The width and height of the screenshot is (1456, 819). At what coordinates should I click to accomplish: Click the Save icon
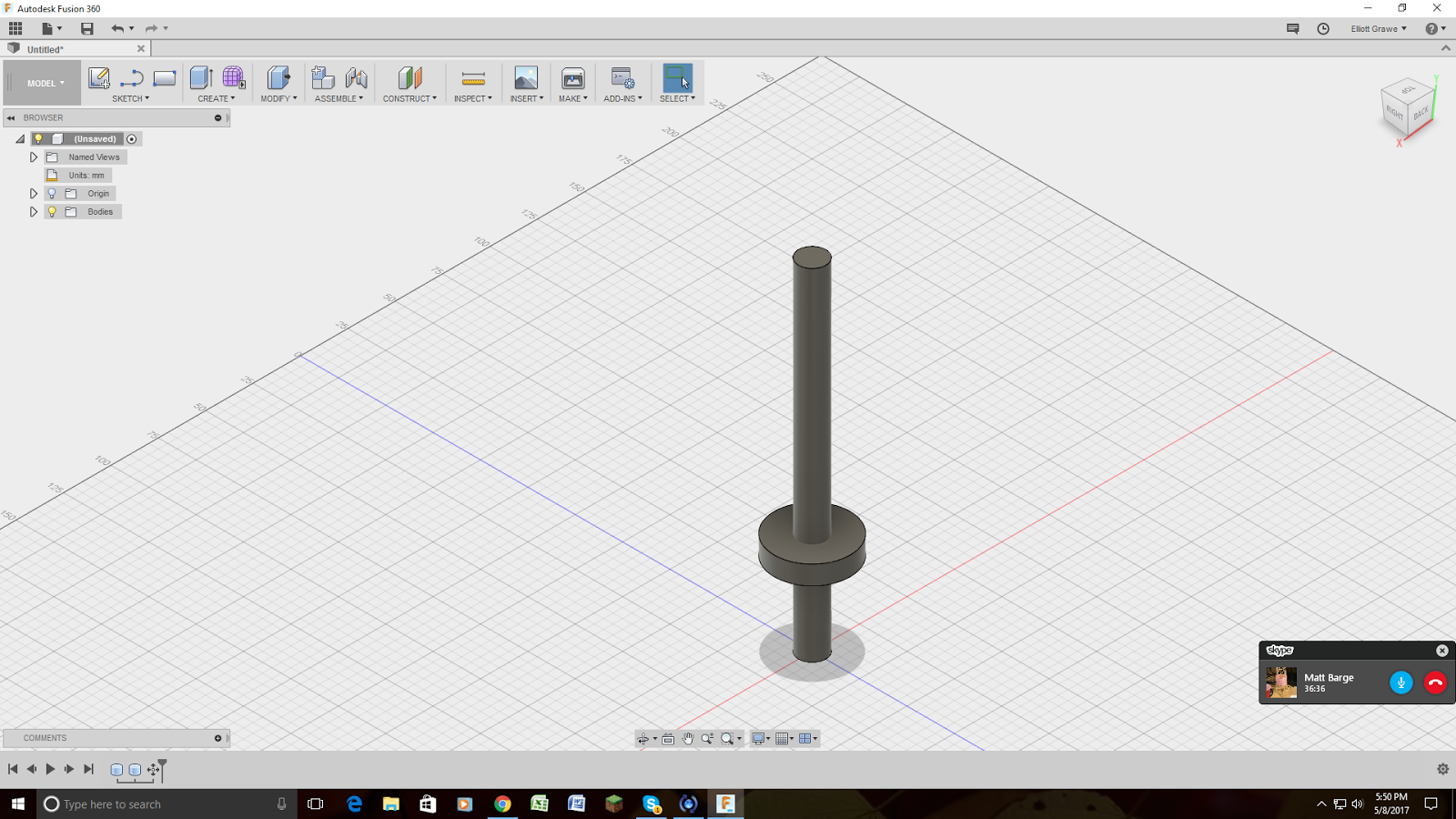click(x=86, y=28)
